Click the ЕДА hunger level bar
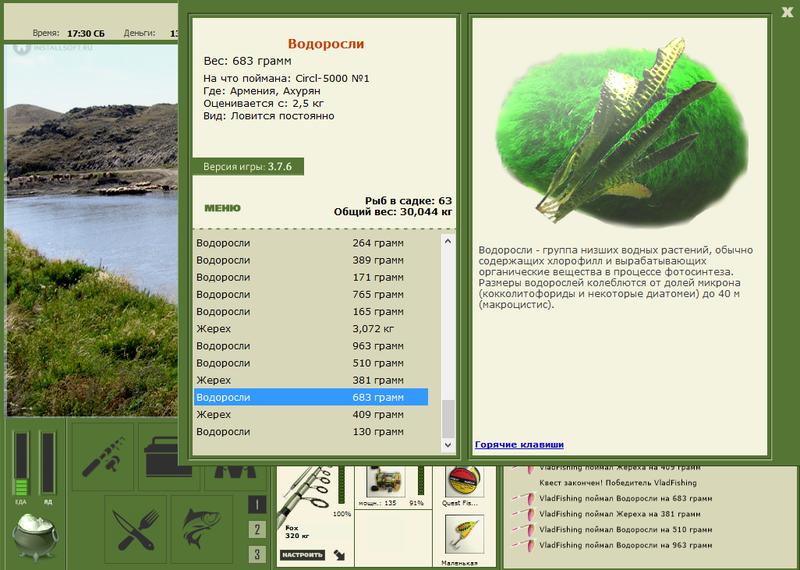Image resolution: width=800 pixels, height=570 pixels. point(21,463)
